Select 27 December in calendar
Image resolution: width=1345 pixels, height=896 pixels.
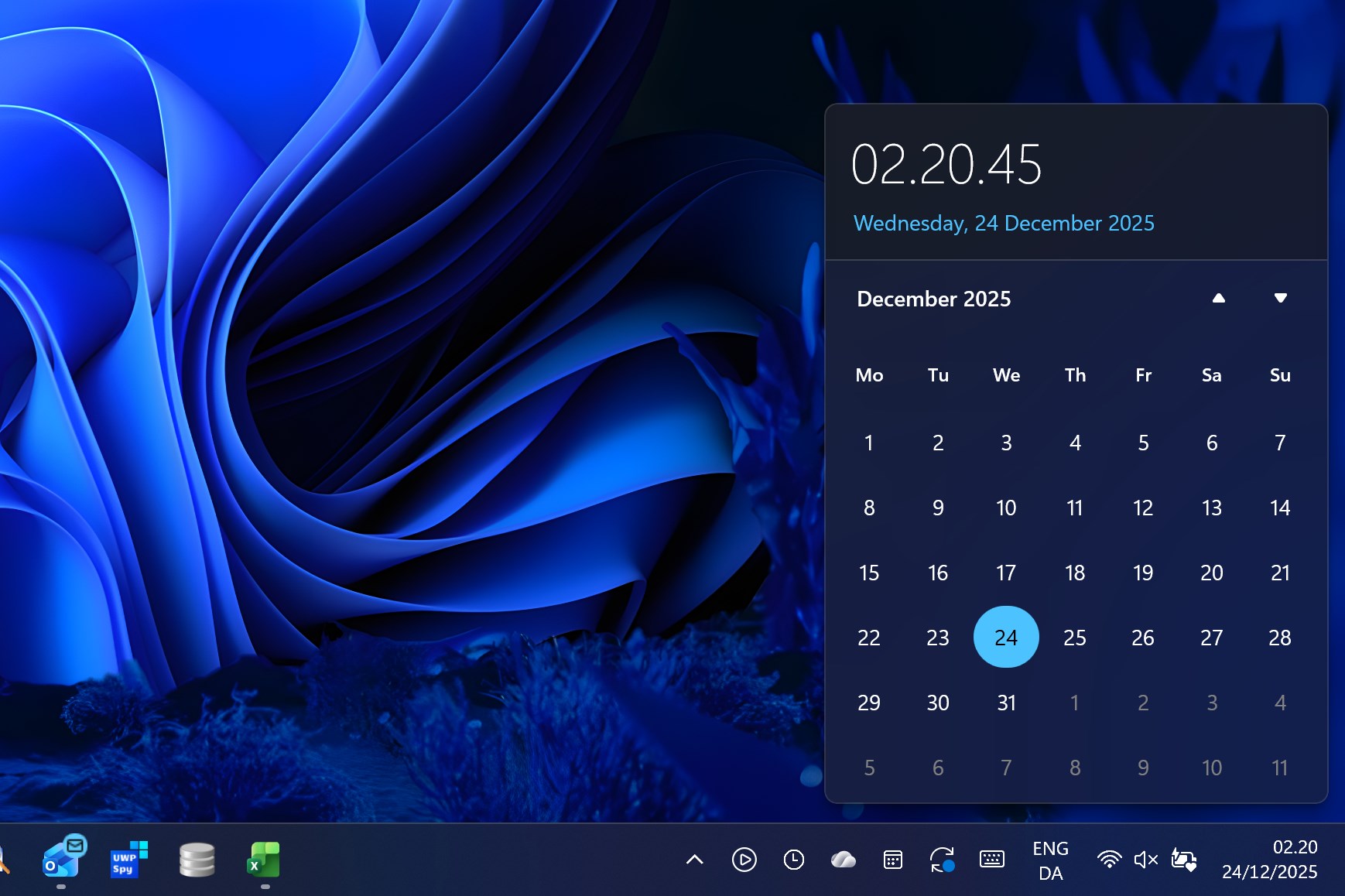1212,637
